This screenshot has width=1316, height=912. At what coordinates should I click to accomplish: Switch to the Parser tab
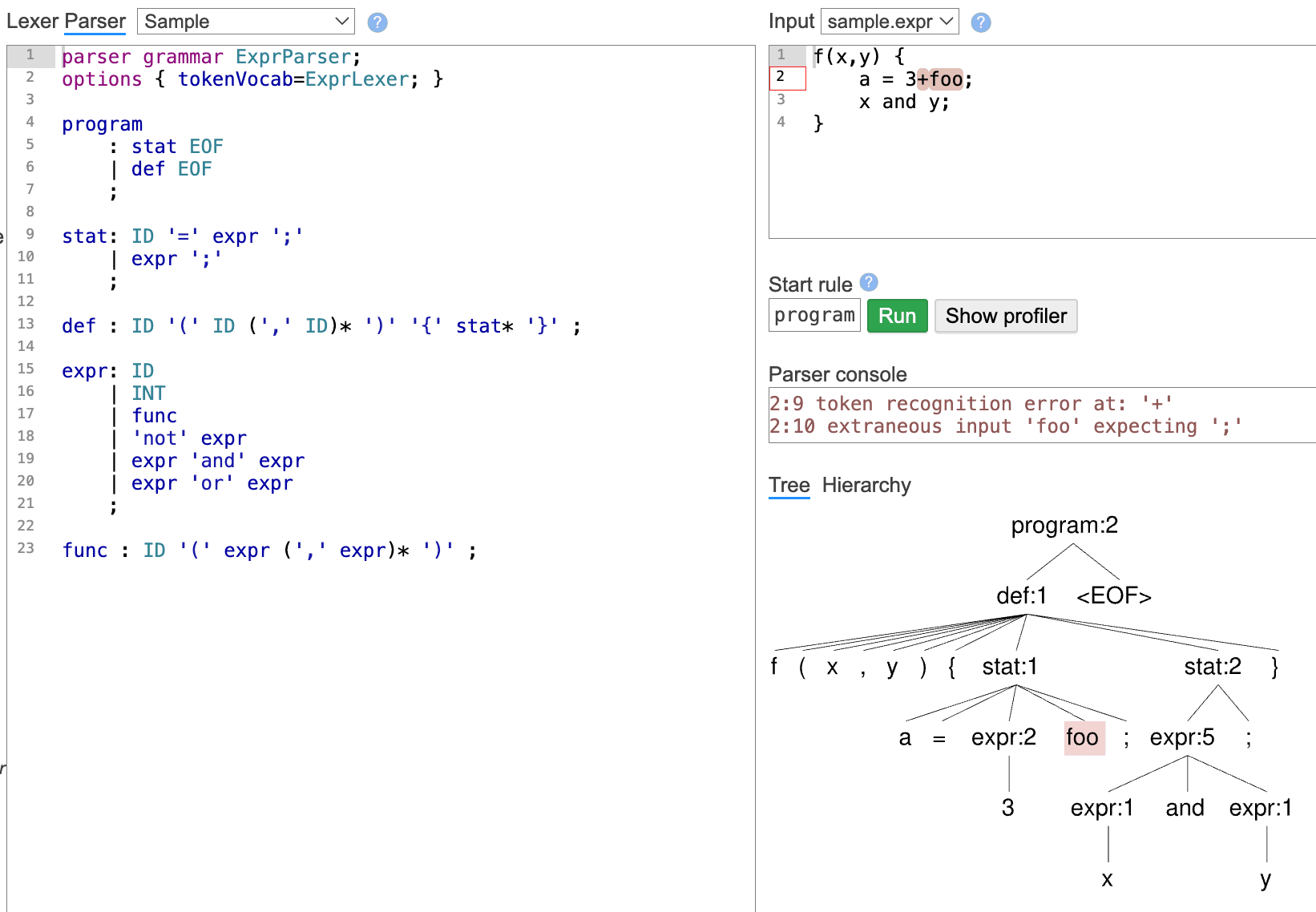95,22
